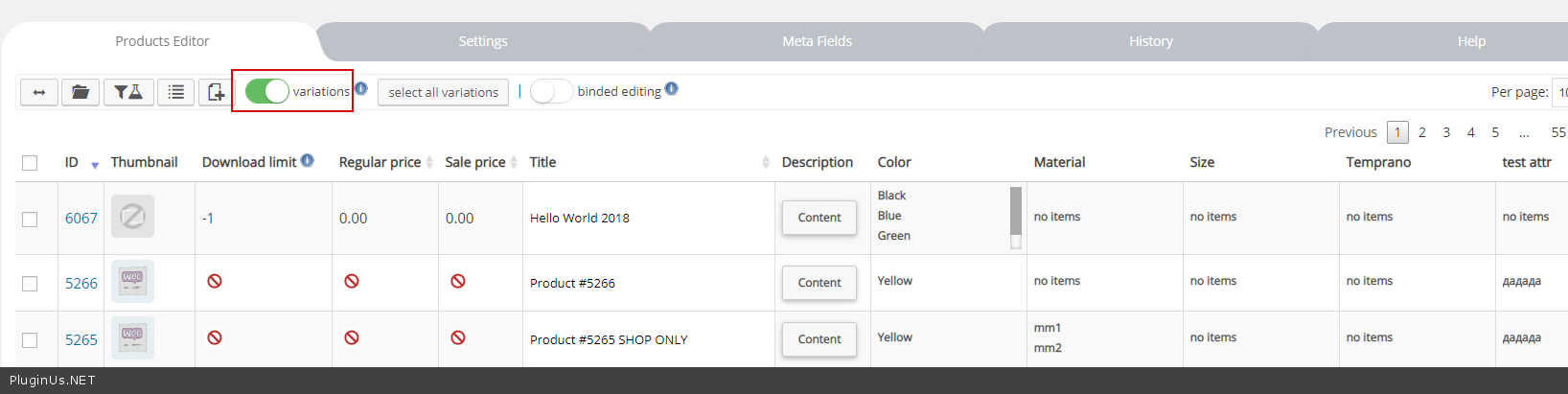This screenshot has height=394, width=1568.
Task: Click the list view icon
Action: (x=176, y=92)
